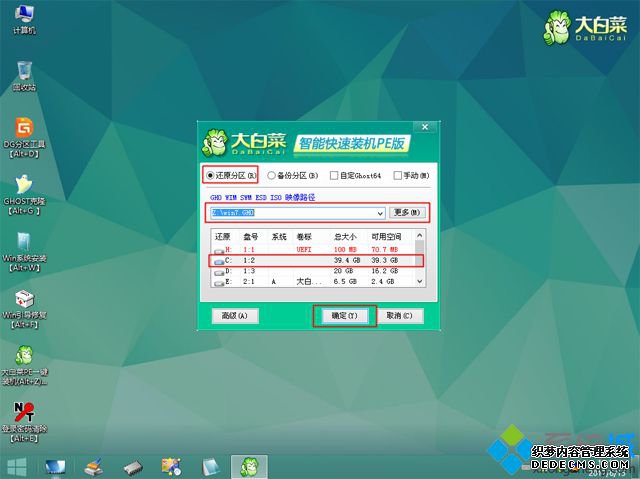This screenshot has width=640, height=479.
Task: Click partition list scrollbar down arrow
Action: tap(420, 281)
